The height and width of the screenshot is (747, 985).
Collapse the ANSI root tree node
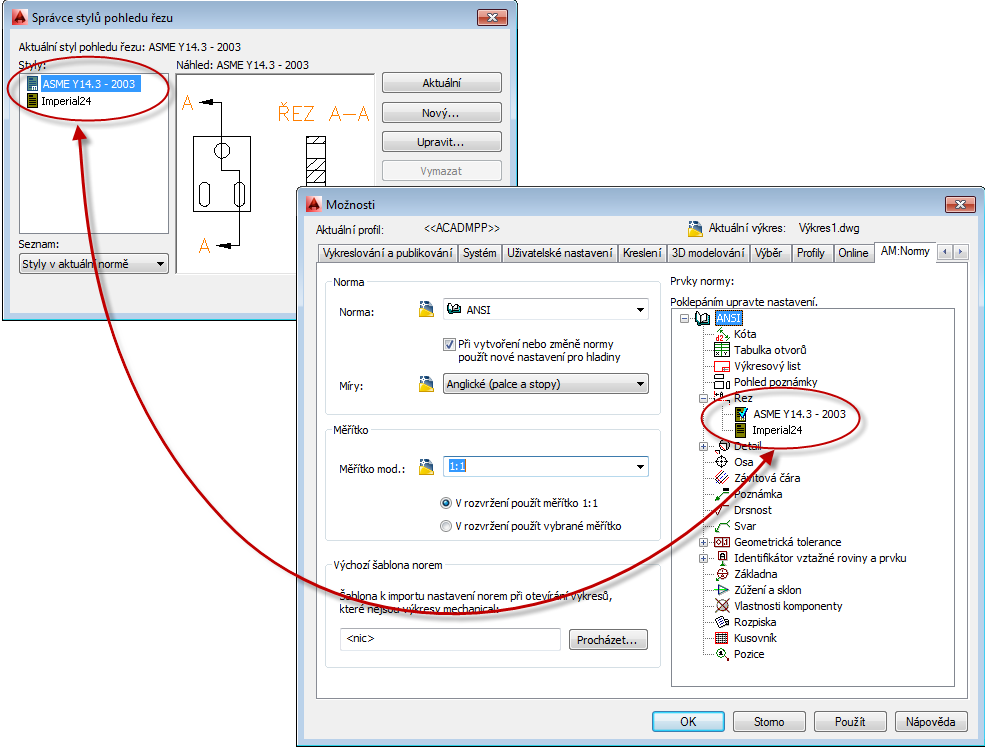[685, 319]
